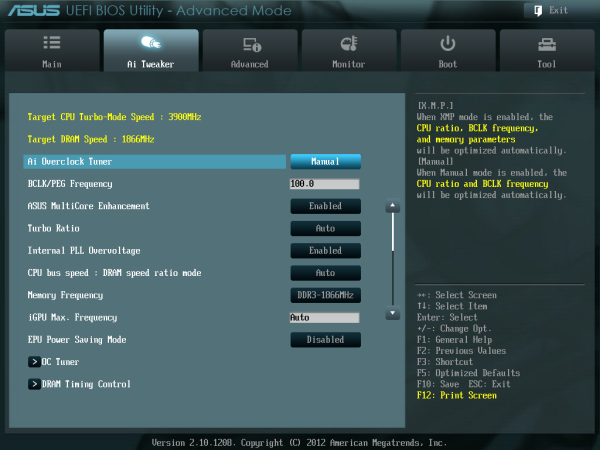
Task: Click the F3: Shortcut hint
Action: click(x=445, y=362)
